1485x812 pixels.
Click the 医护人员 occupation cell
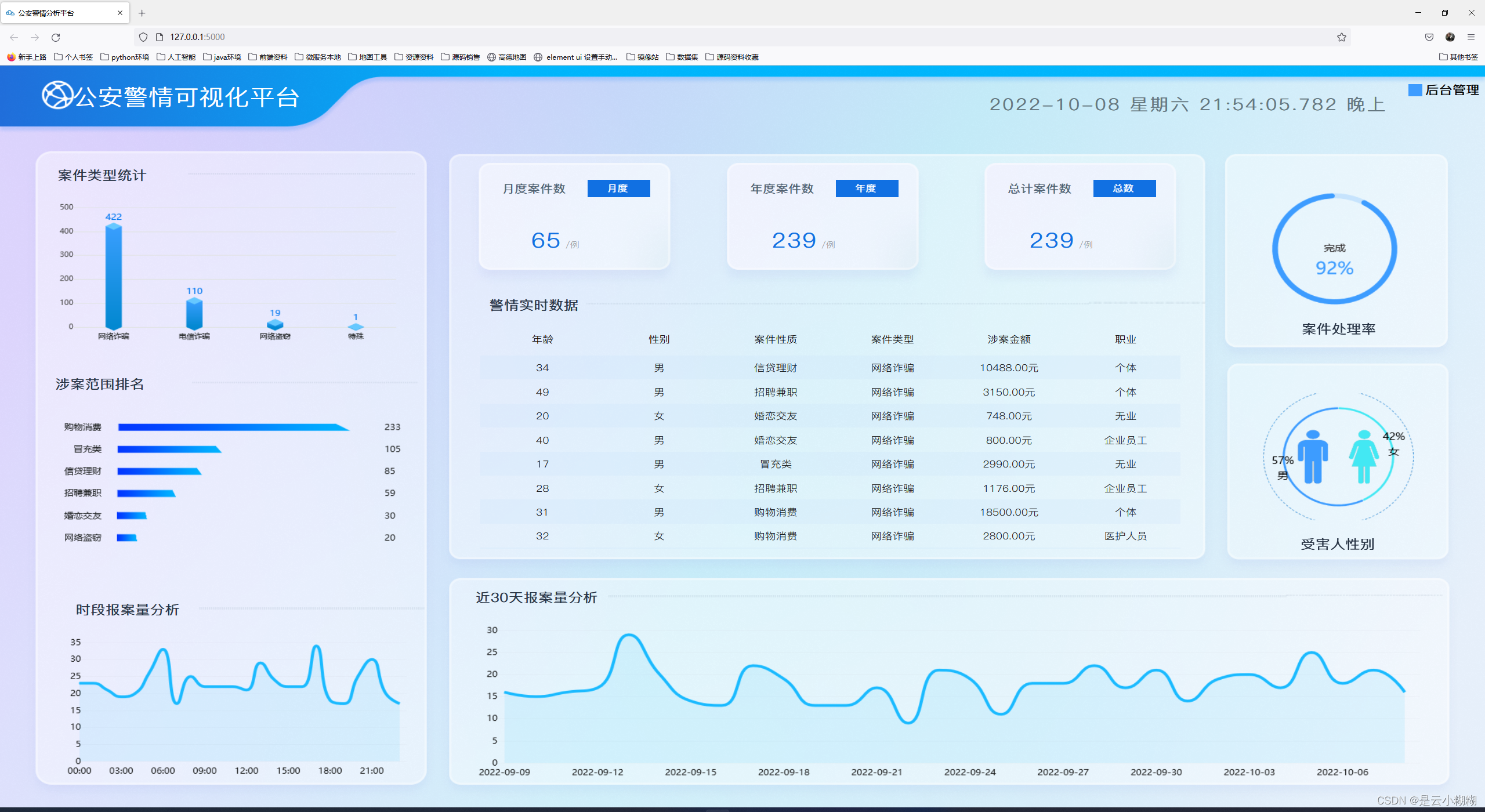pyautogui.click(x=1125, y=536)
